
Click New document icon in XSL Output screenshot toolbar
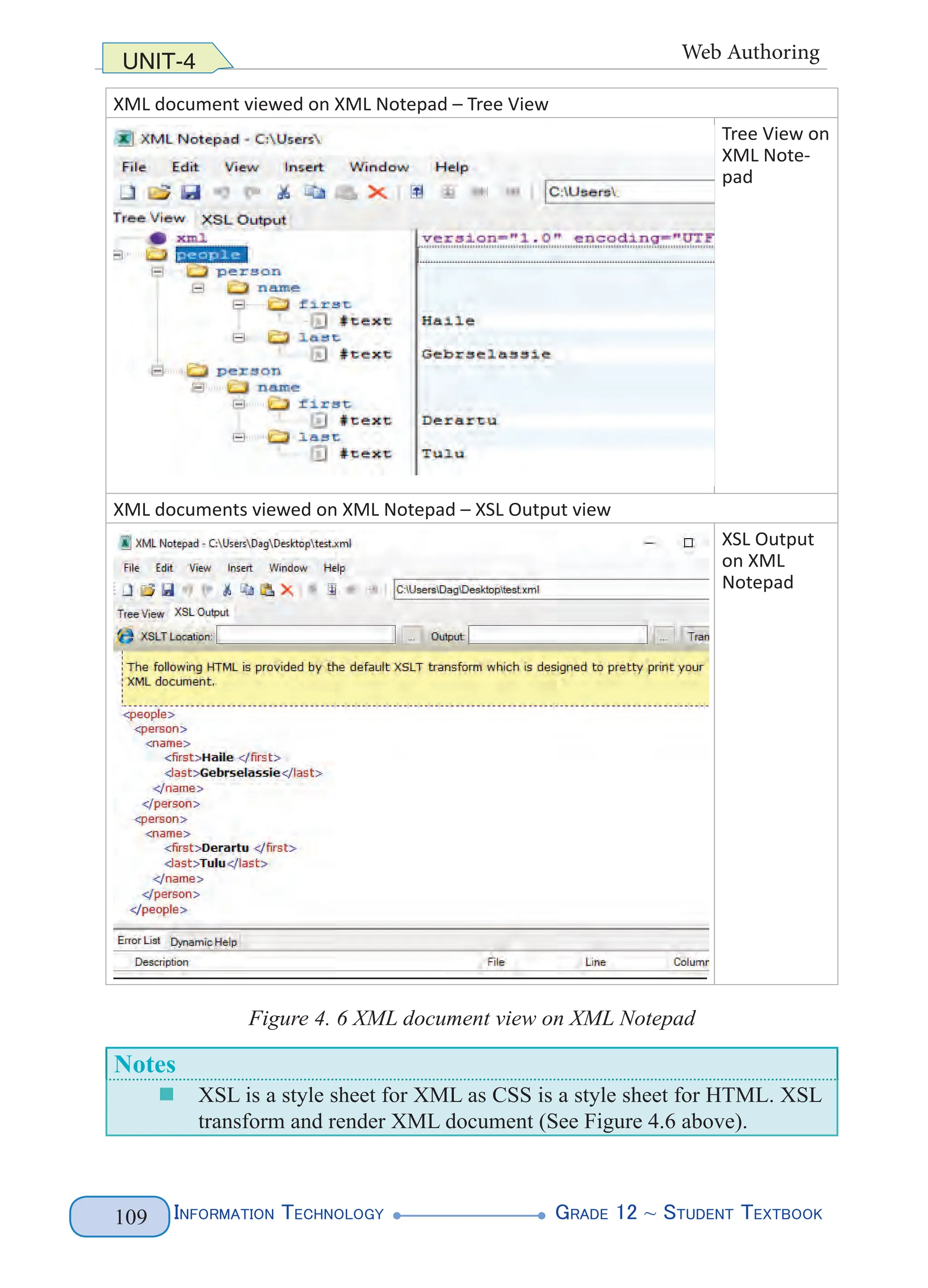point(128,590)
